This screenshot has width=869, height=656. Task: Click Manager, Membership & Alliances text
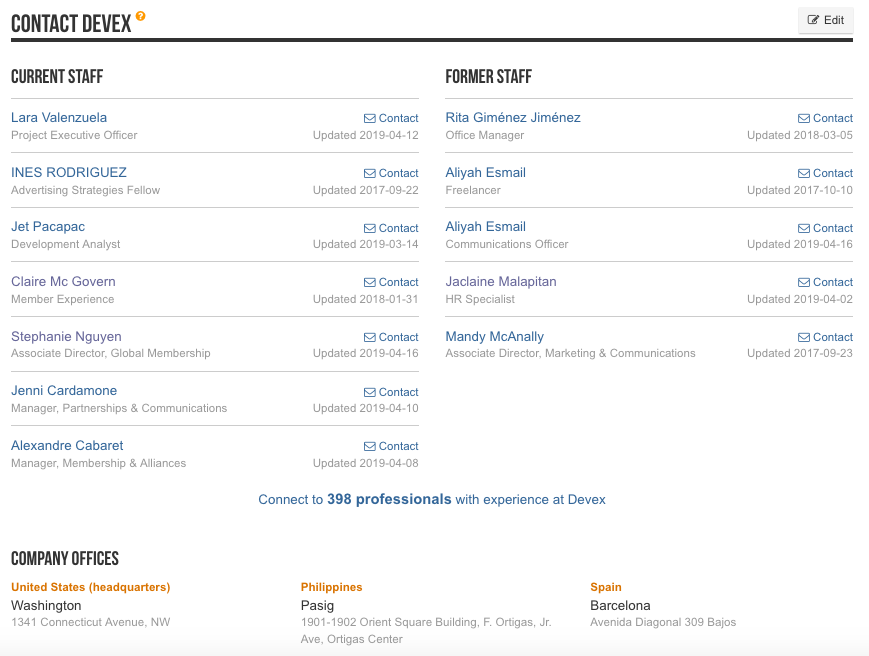[x=98, y=463]
